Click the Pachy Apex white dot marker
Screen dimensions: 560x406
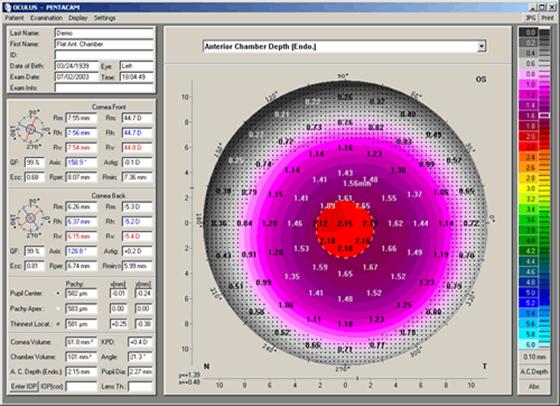(58, 309)
